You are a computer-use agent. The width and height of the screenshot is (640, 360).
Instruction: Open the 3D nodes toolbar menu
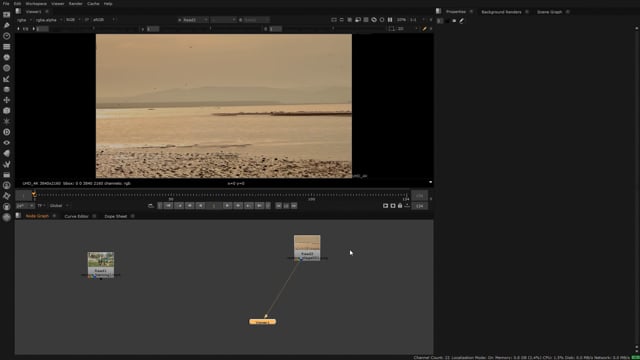coord(7,111)
